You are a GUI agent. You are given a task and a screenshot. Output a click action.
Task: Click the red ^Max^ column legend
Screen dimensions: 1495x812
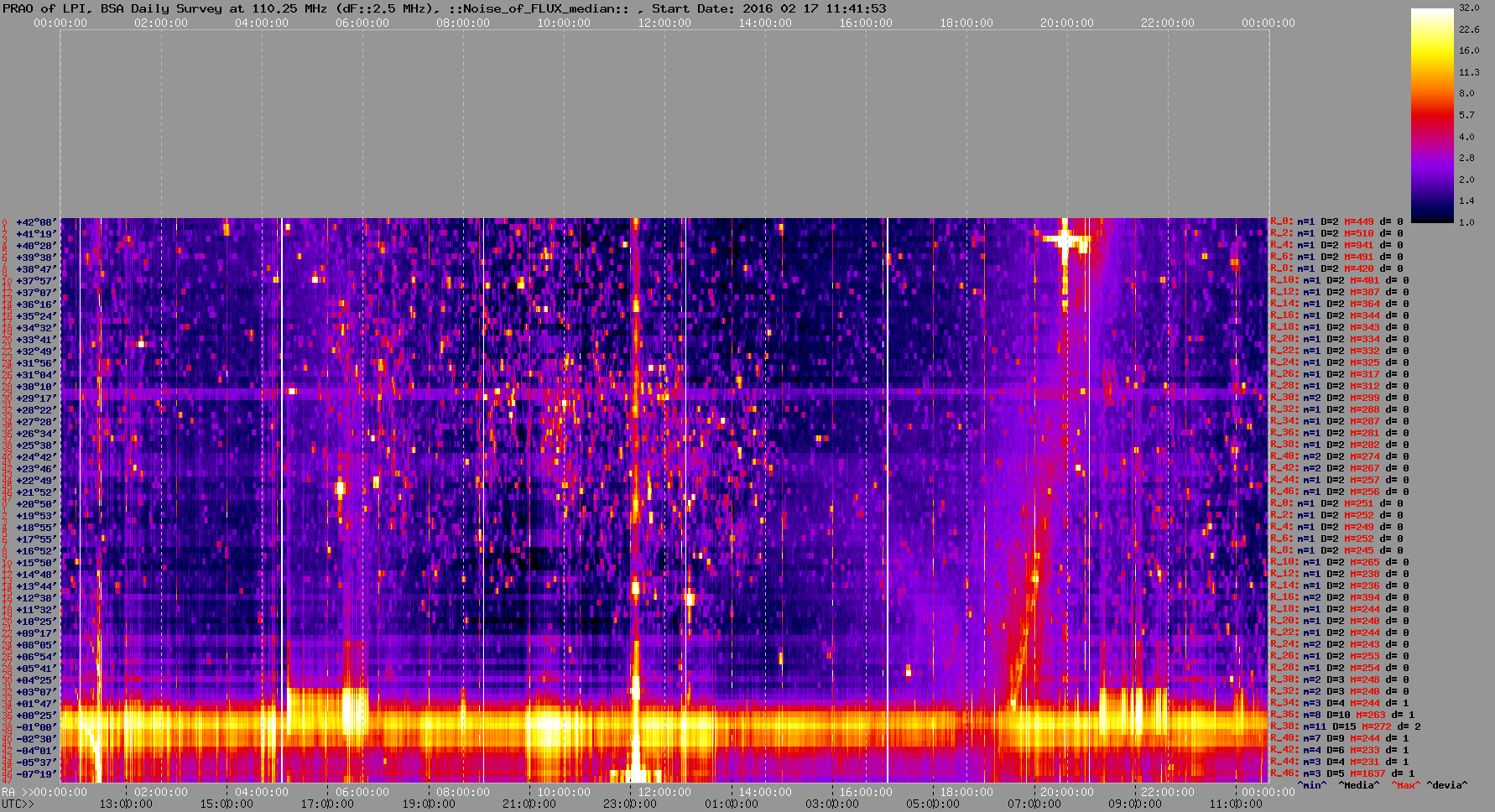(x=1406, y=786)
